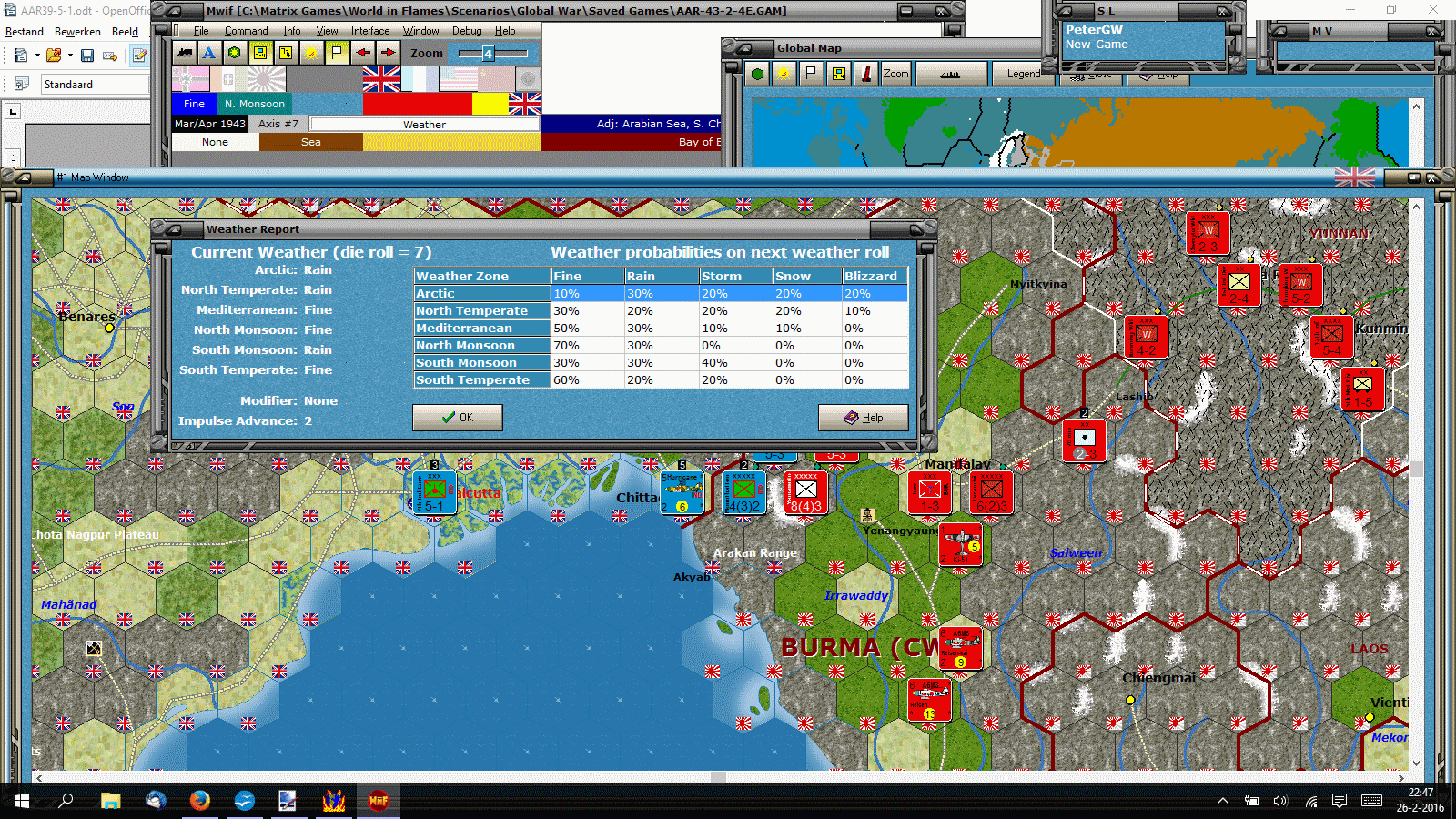The image size is (1456, 819).
Task: Click the blue letter A toolbar icon
Action: point(209,53)
